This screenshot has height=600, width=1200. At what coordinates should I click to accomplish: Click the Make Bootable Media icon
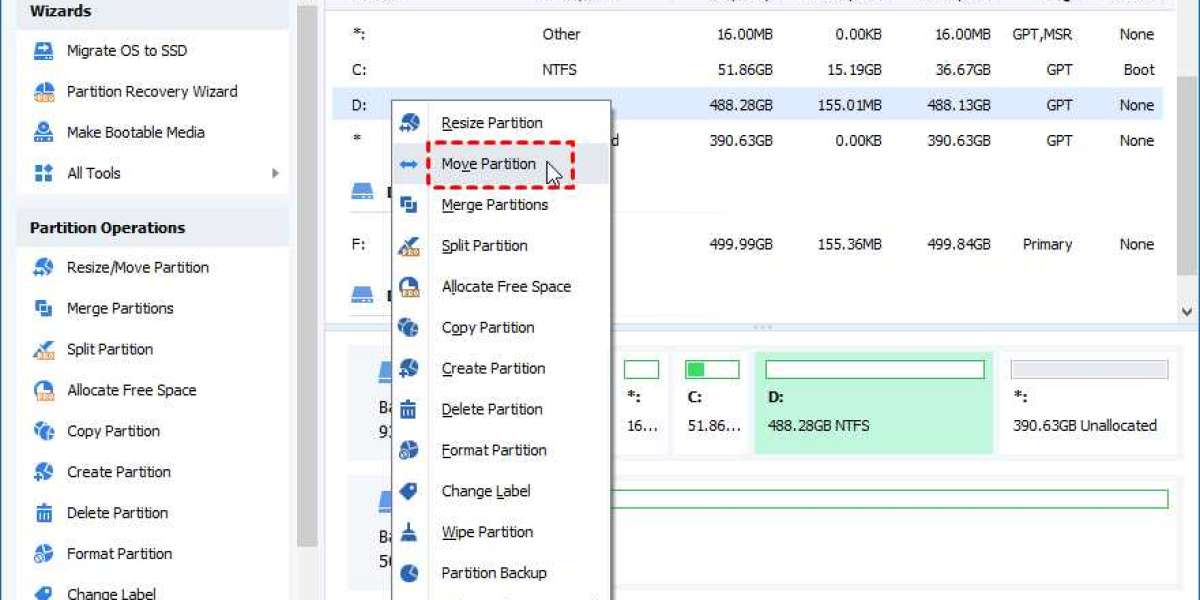pos(43,133)
